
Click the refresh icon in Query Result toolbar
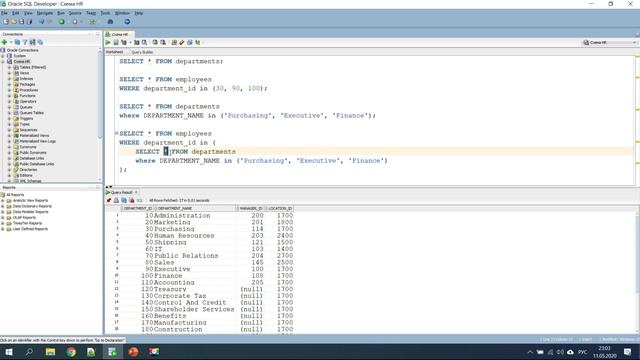tap(124, 200)
